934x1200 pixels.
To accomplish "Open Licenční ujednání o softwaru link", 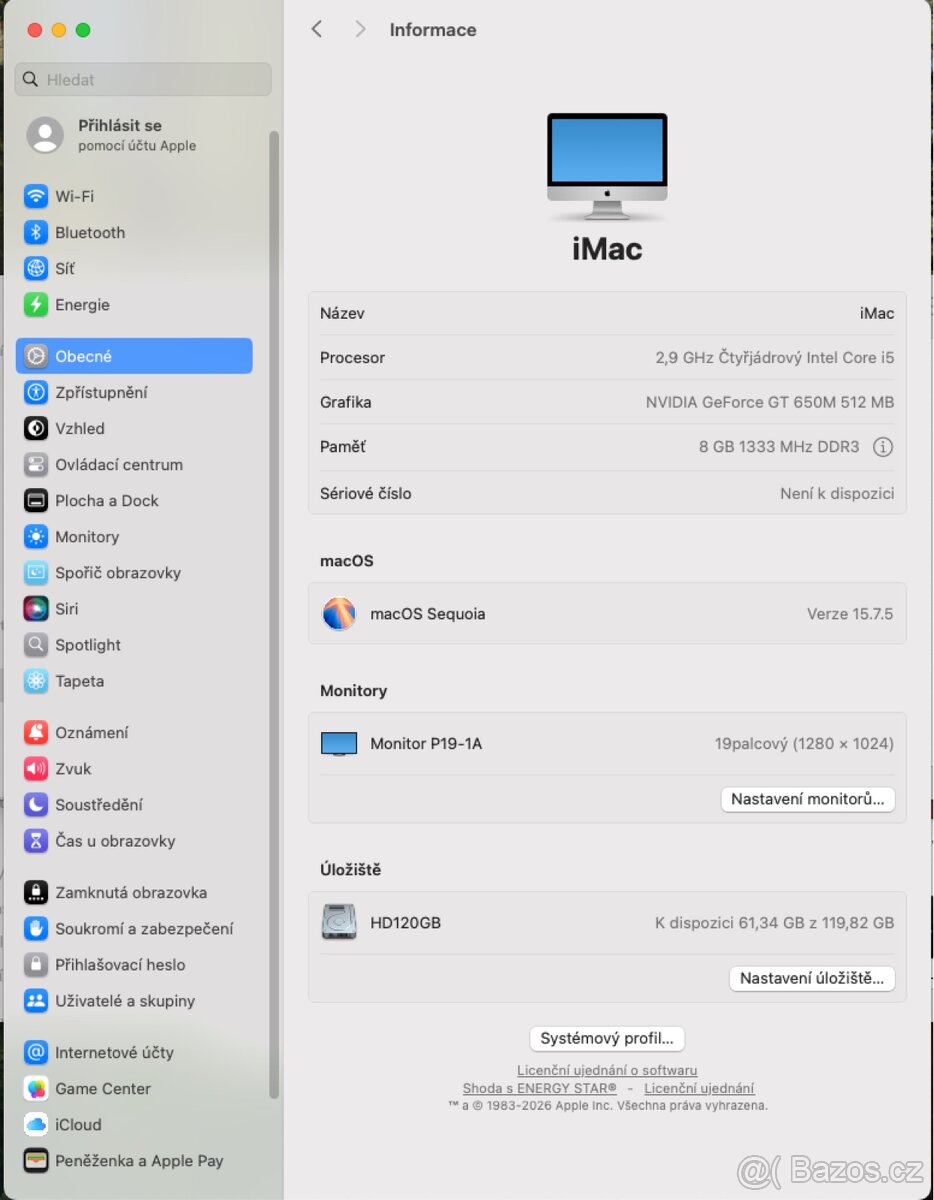I will point(606,1070).
